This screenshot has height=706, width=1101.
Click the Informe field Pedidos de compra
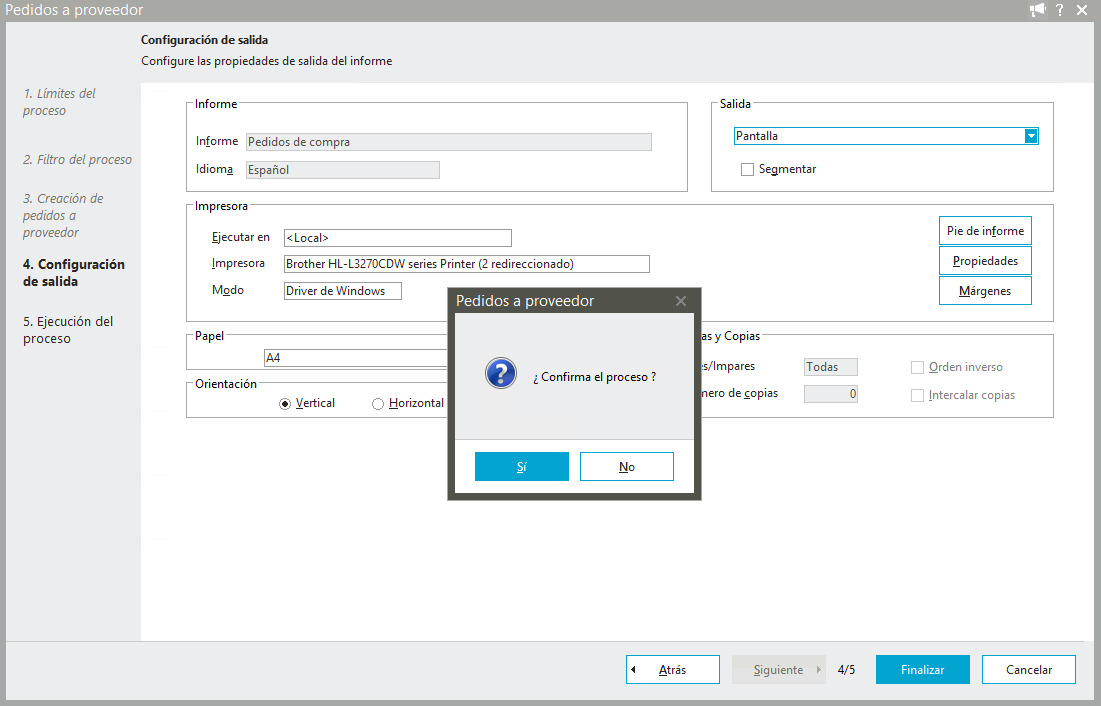pos(449,142)
